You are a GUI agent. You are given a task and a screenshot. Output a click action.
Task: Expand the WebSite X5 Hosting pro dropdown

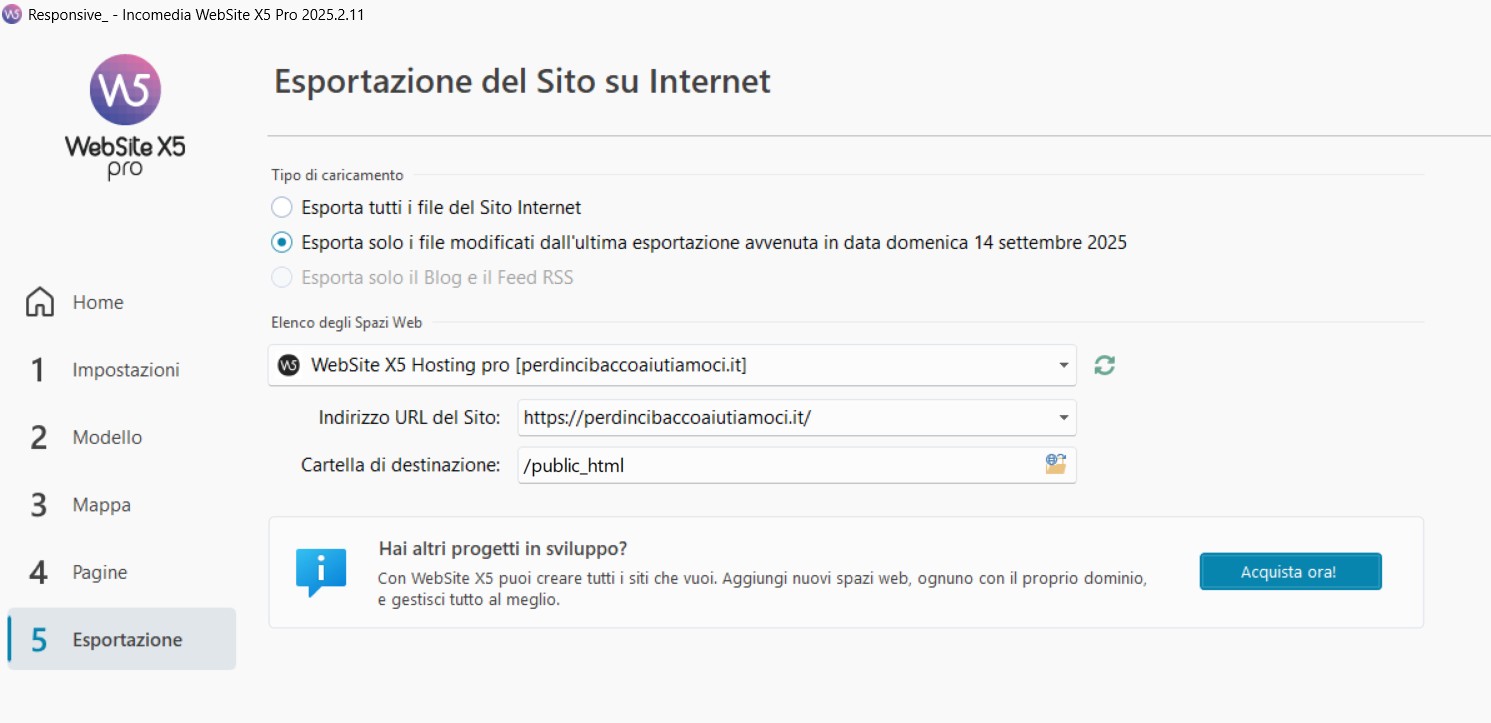[1063, 366]
